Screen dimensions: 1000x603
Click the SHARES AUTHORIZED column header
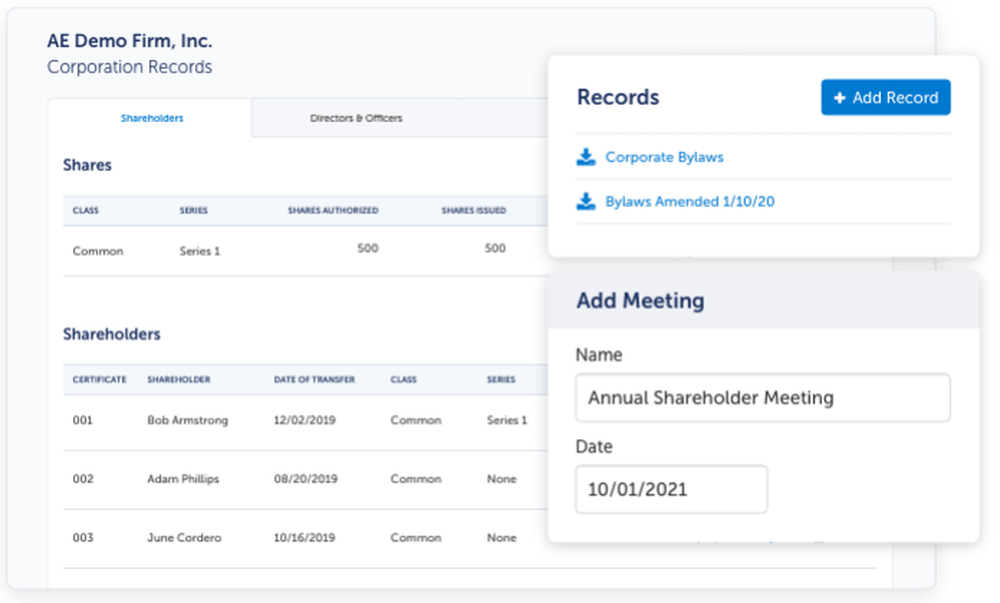click(333, 210)
